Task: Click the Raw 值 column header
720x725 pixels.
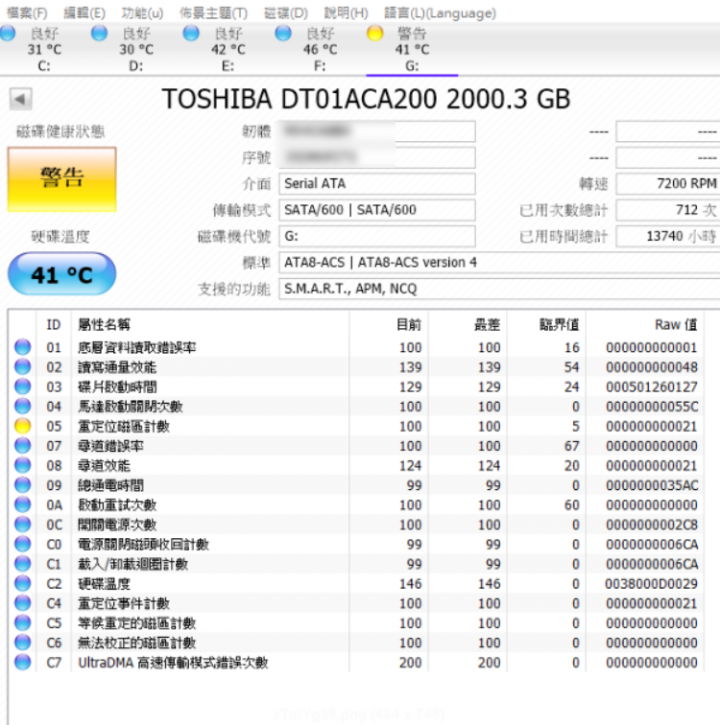Action: point(645,325)
